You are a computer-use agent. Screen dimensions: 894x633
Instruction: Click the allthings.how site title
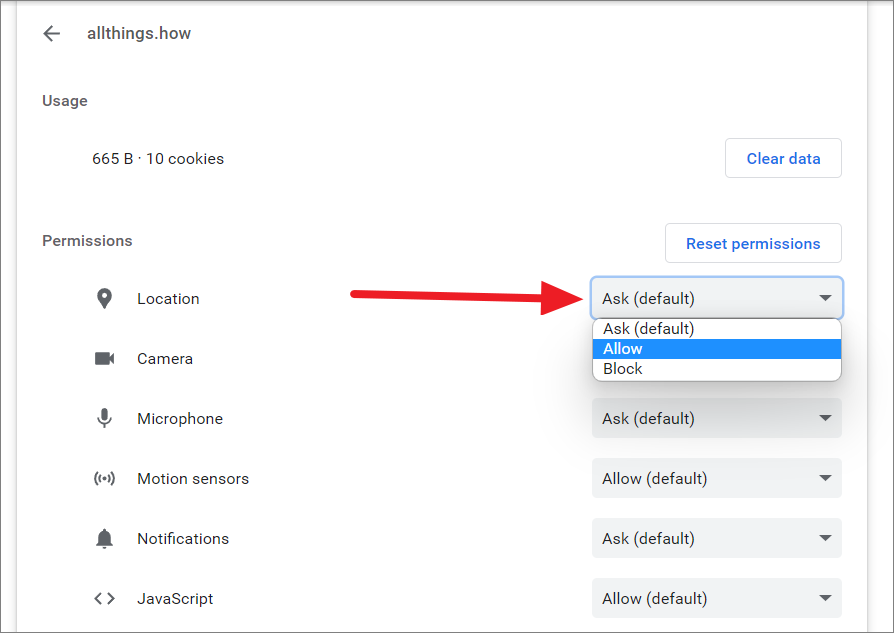point(139,34)
